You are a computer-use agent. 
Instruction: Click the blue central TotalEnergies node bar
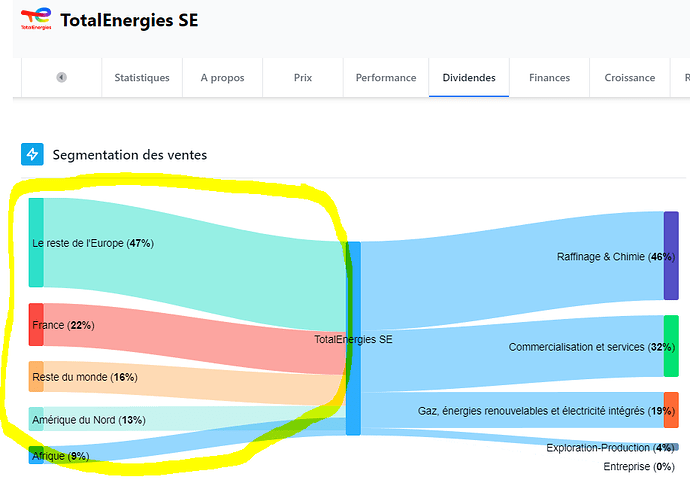[353, 338]
